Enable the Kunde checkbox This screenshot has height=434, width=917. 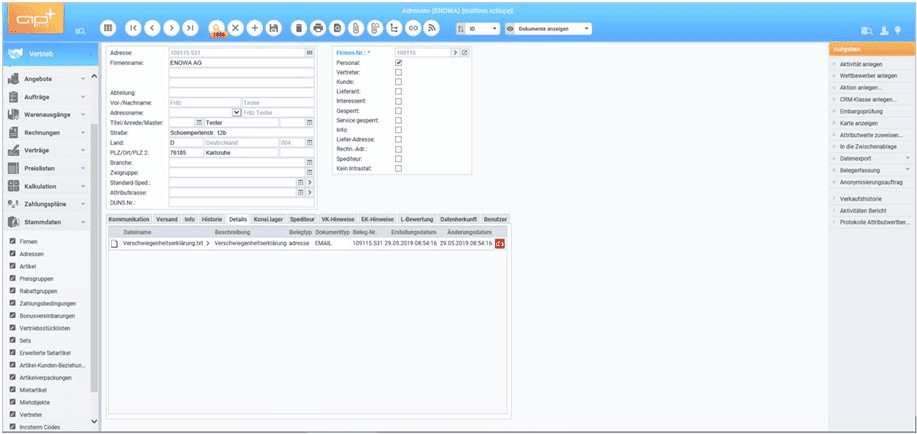pos(399,82)
